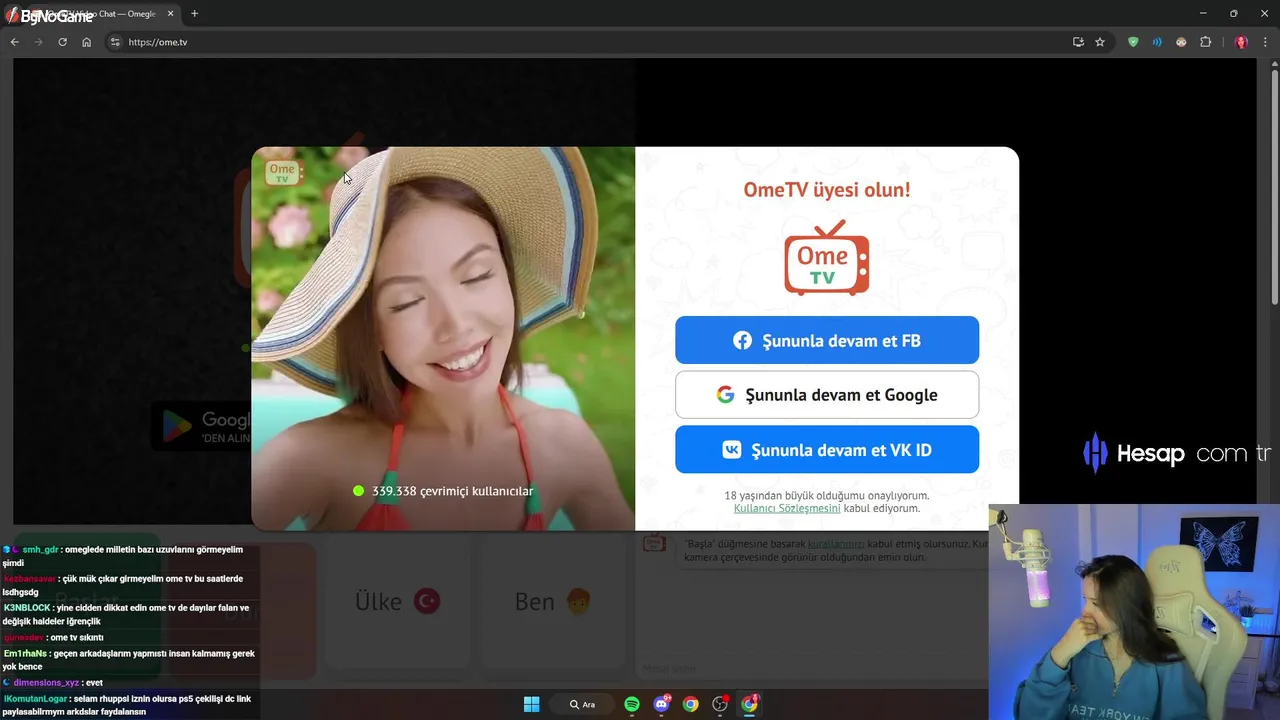Open the Extensions puzzle piece menu
The image size is (1280, 720).
click(1205, 42)
